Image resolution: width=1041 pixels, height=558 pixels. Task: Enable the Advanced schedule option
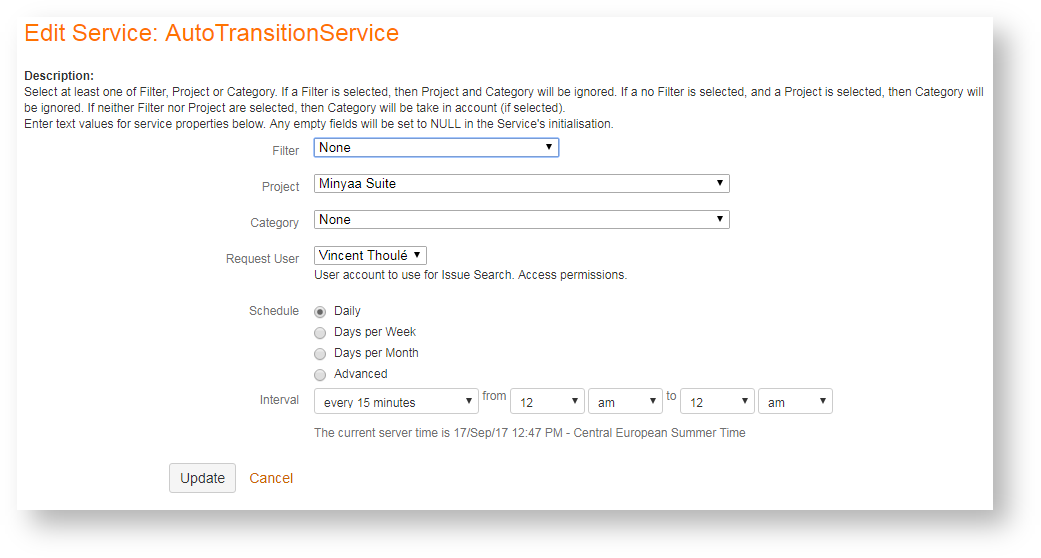[320, 375]
